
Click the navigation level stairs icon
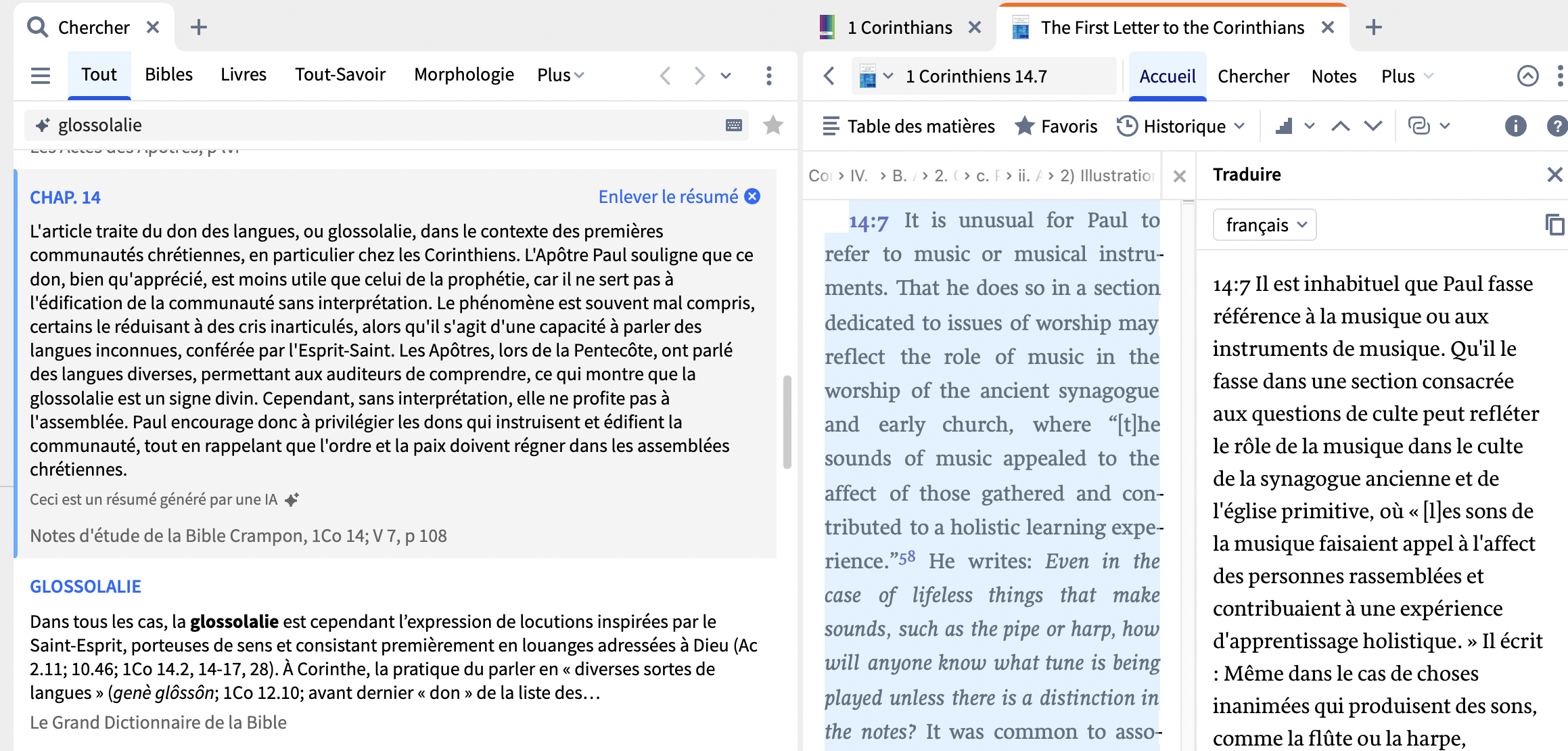click(1284, 127)
